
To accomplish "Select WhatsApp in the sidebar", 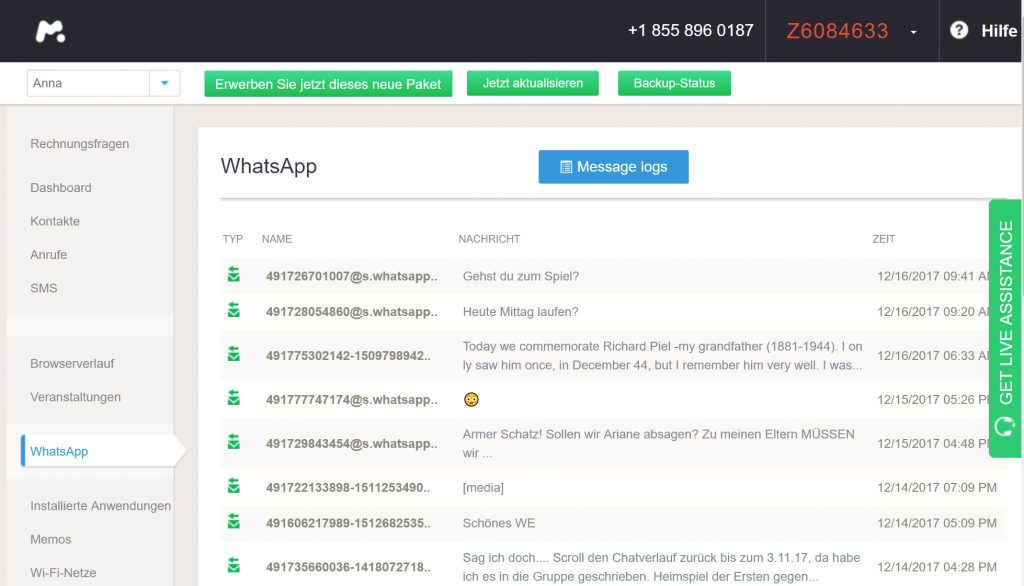I will coord(59,451).
